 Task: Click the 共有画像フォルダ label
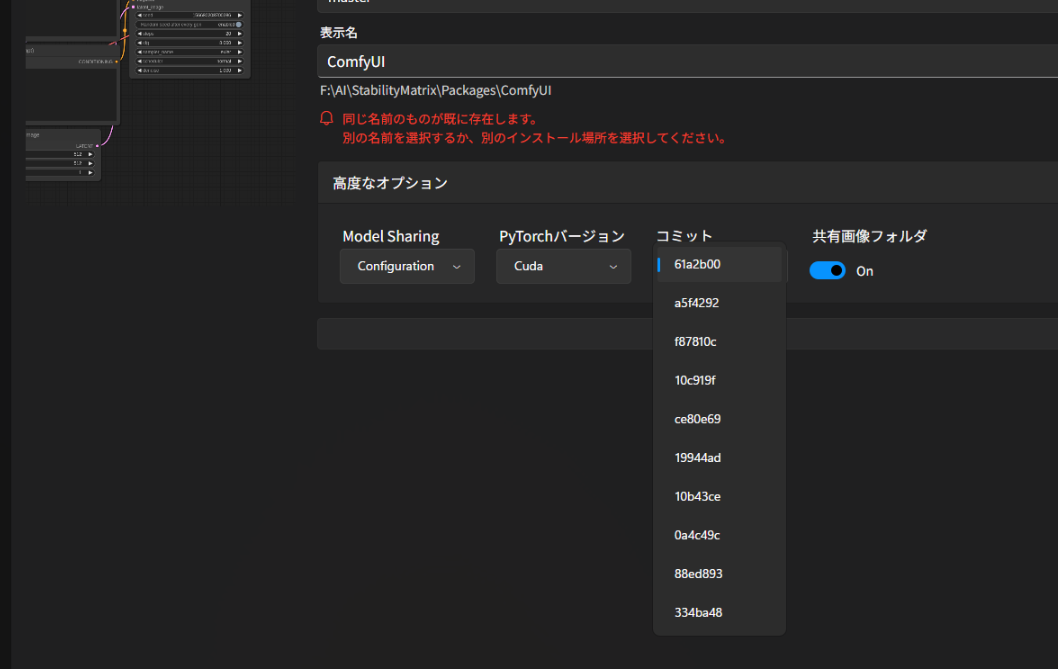point(869,236)
